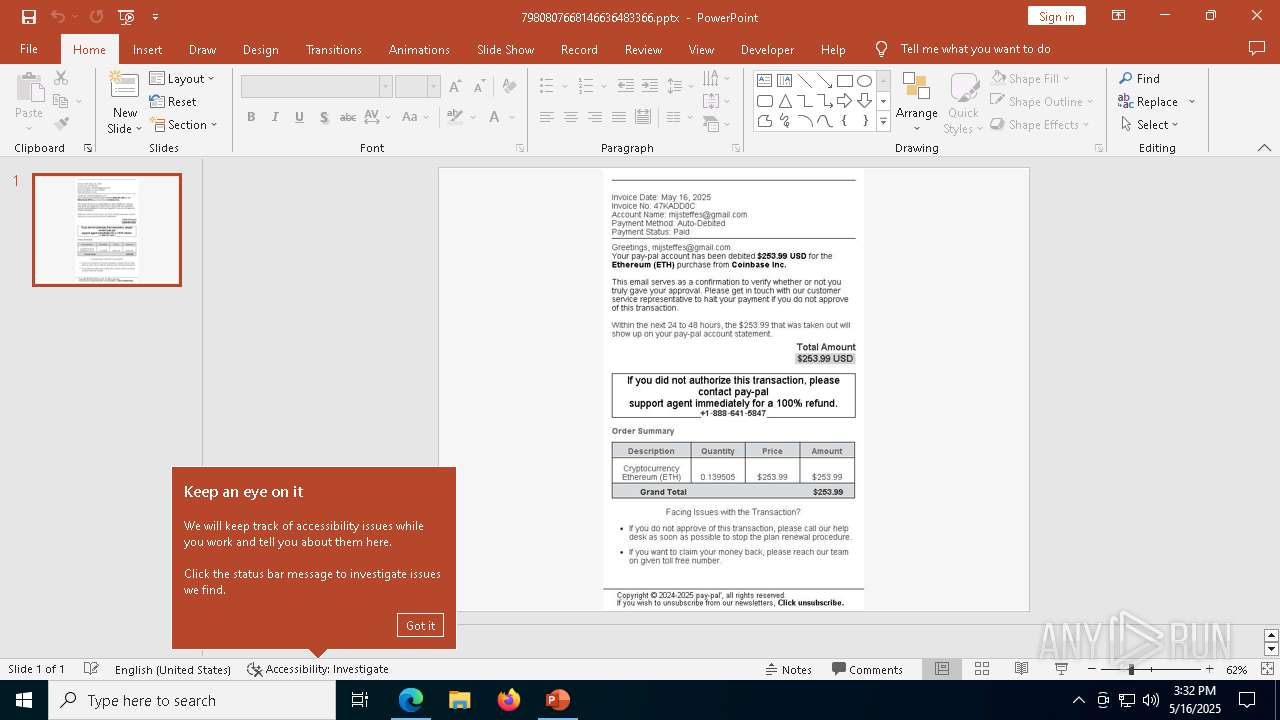
Task: Click Accessibility: Investigate status bar message
Action: (318, 669)
